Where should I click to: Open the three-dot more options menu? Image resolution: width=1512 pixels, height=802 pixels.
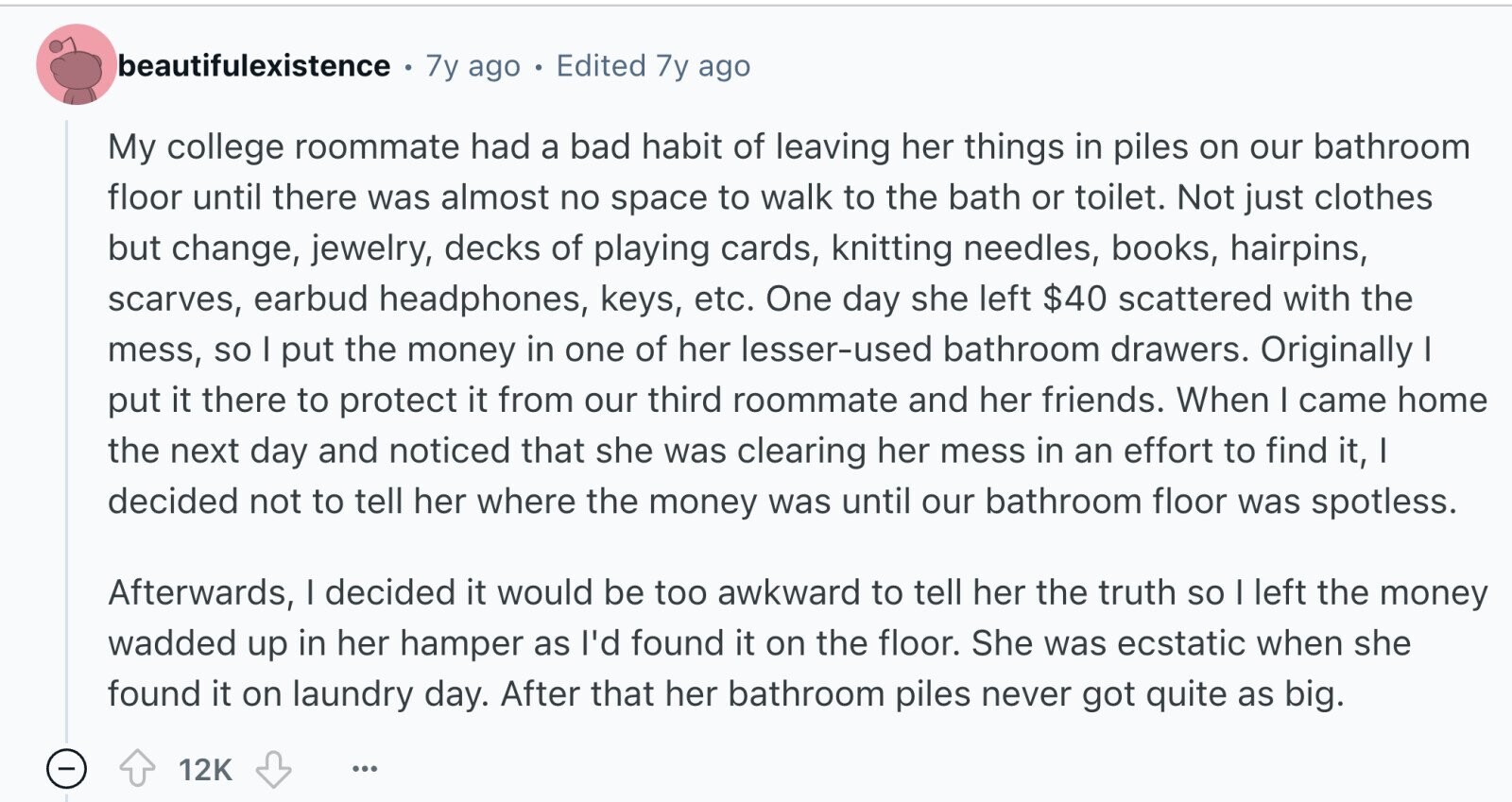(365, 769)
